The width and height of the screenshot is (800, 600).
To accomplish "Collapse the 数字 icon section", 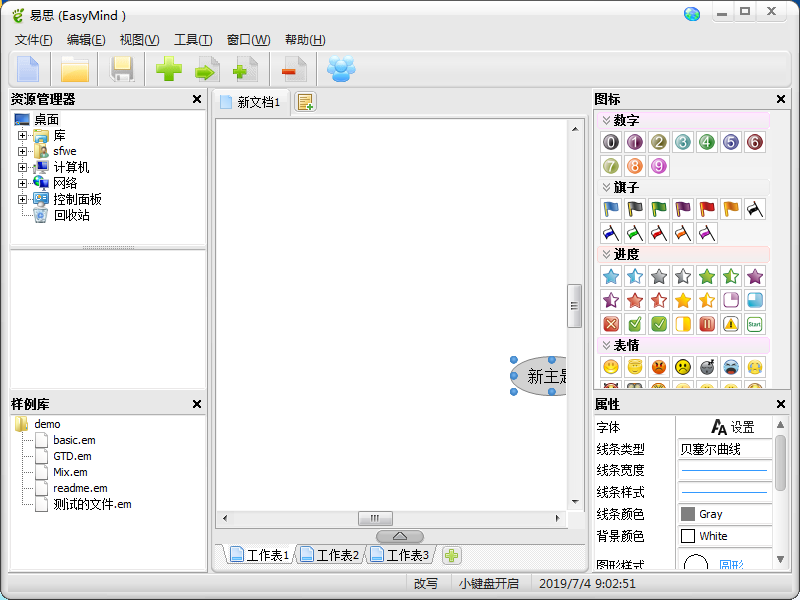I will point(606,120).
